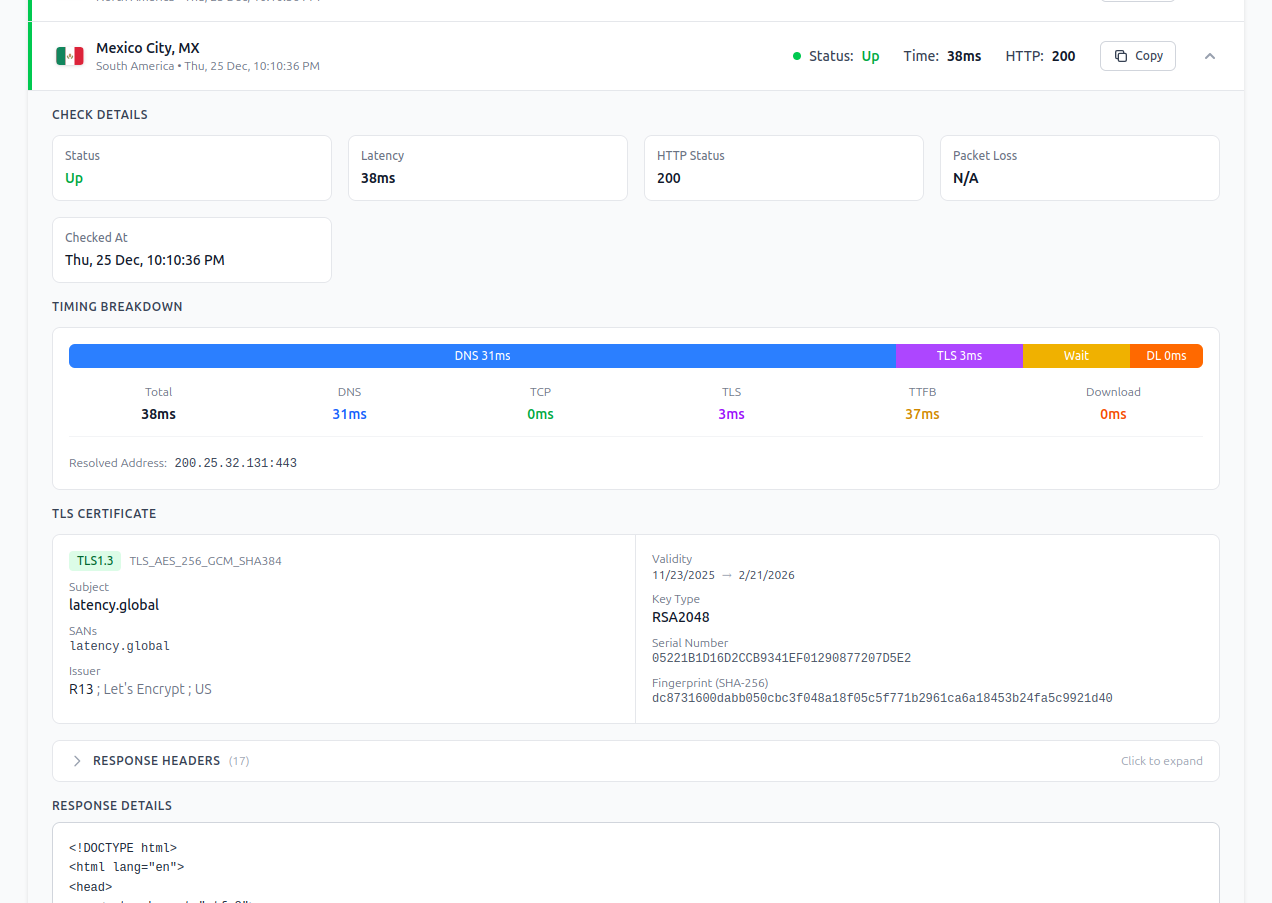Click the Packet Loss N/A card

(1079, 168)
